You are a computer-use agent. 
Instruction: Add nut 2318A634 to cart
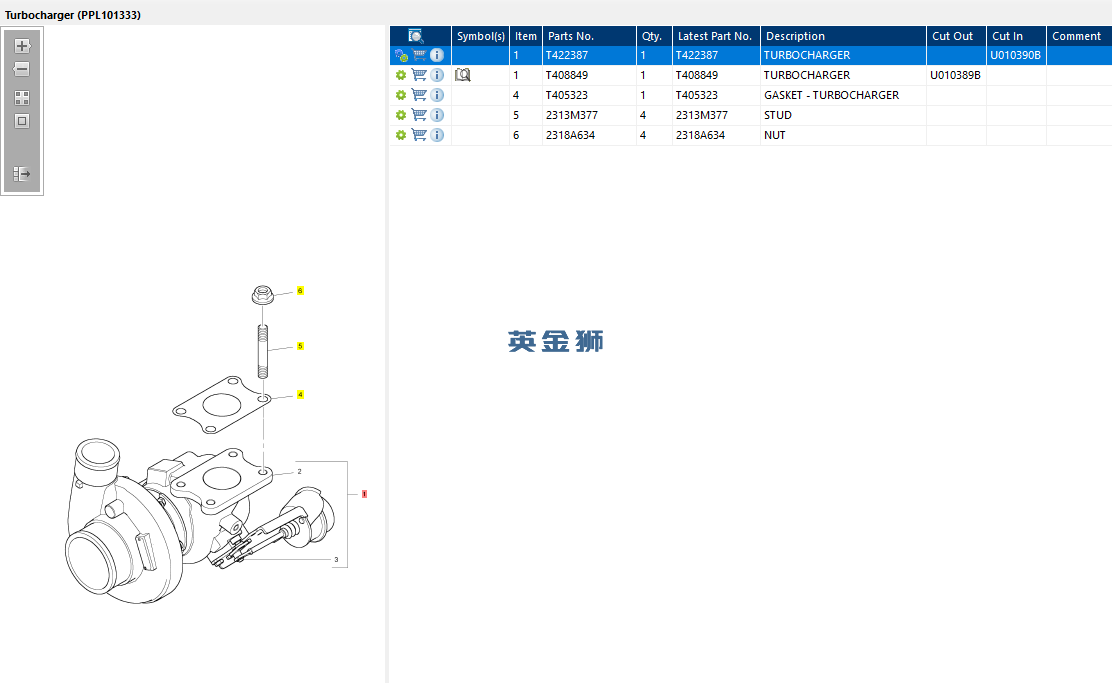click(419, 134)
